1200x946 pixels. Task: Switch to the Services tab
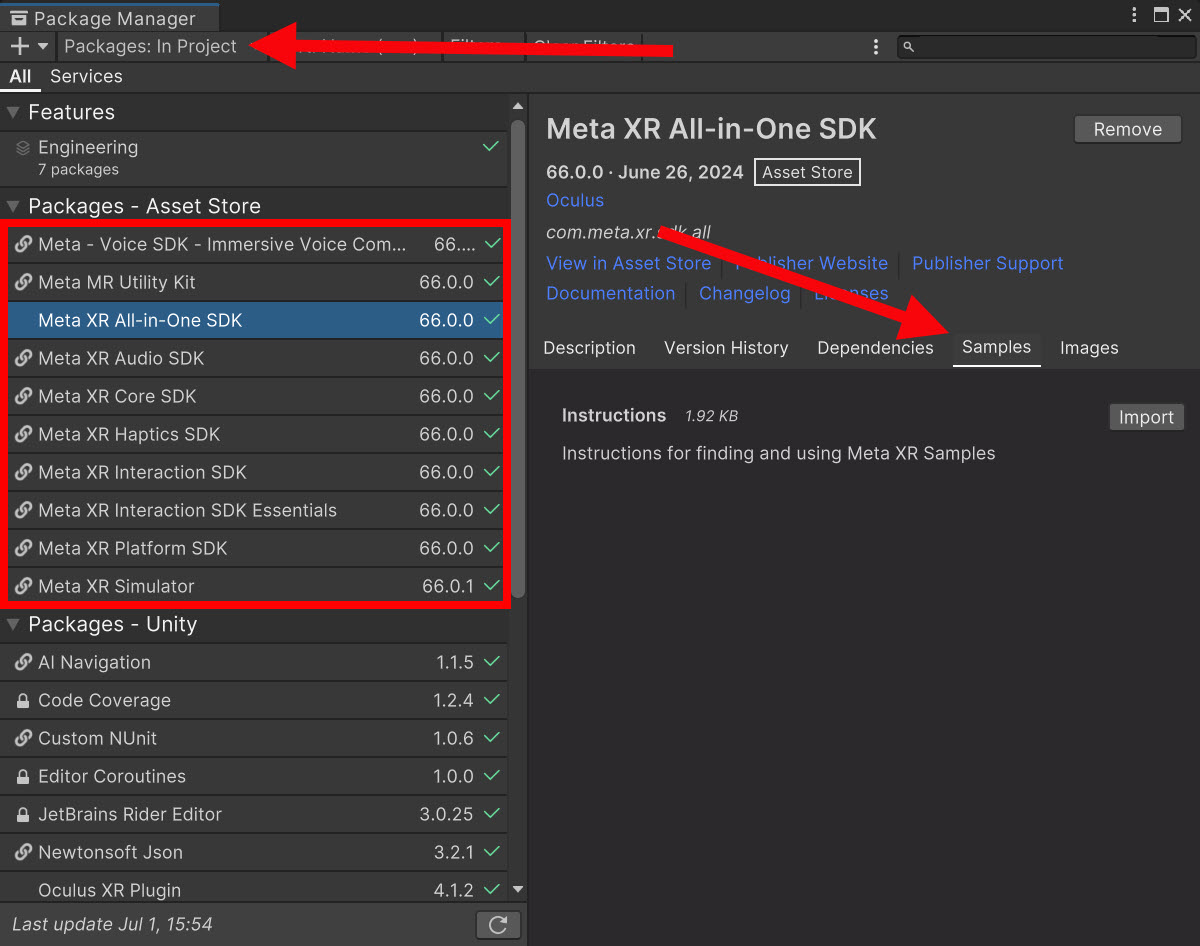pyautogui.click(x=86, y=76)
